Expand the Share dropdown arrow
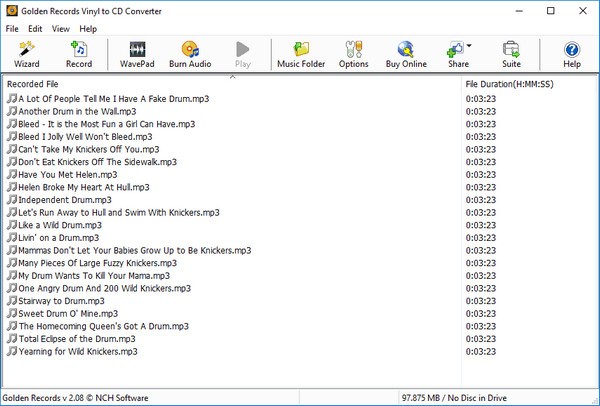Screen dimensions: 600x406 tap(469, 46)
